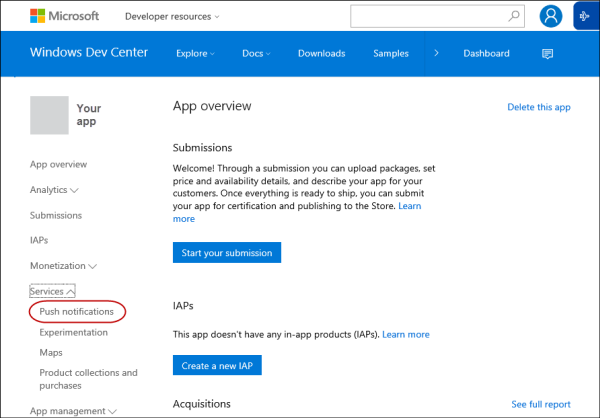
Task: Open the Docs dropdown menu
Action: click(258, 54)
